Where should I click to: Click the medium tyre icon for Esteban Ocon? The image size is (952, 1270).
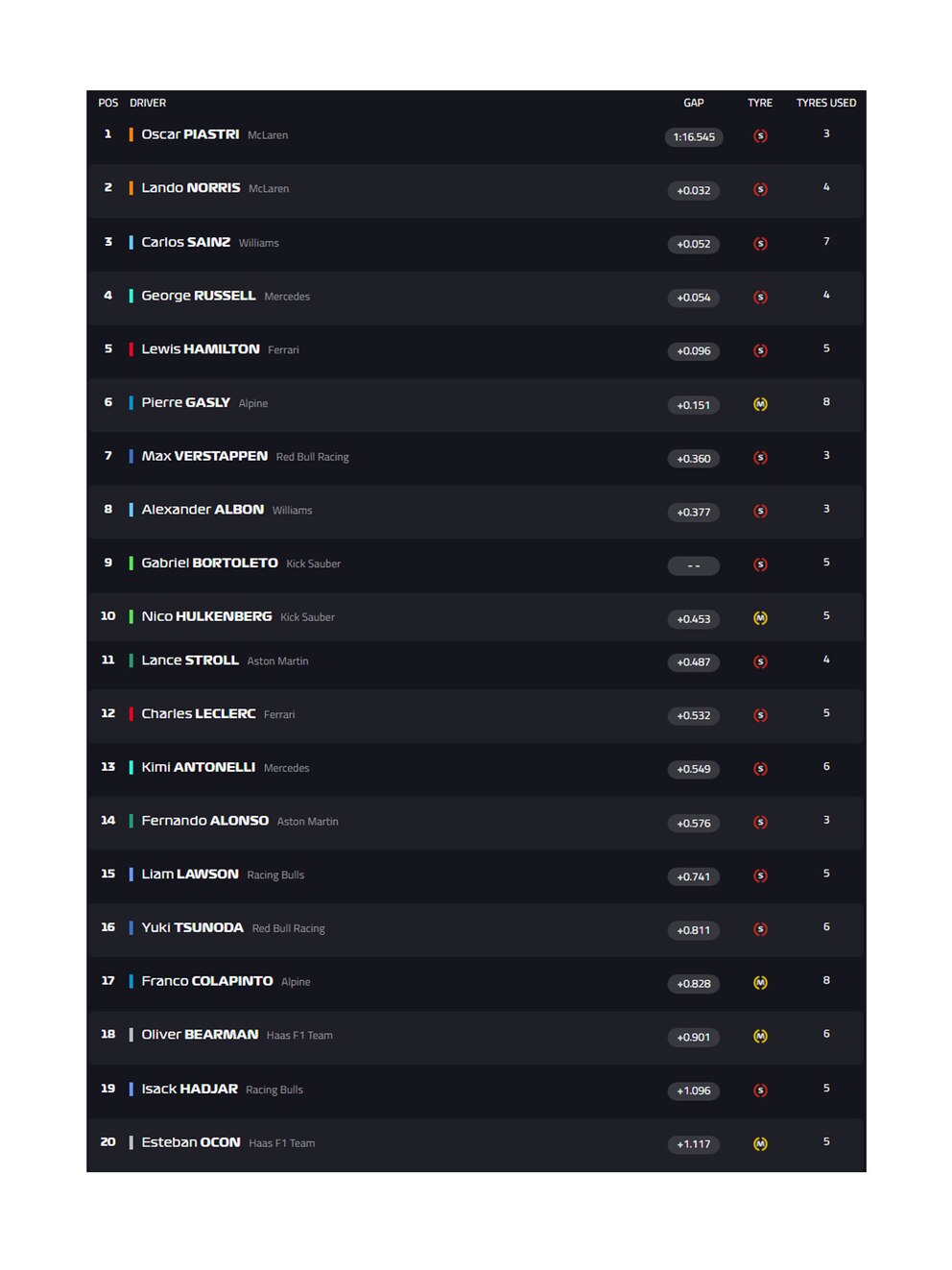(x=760, y=1144)
